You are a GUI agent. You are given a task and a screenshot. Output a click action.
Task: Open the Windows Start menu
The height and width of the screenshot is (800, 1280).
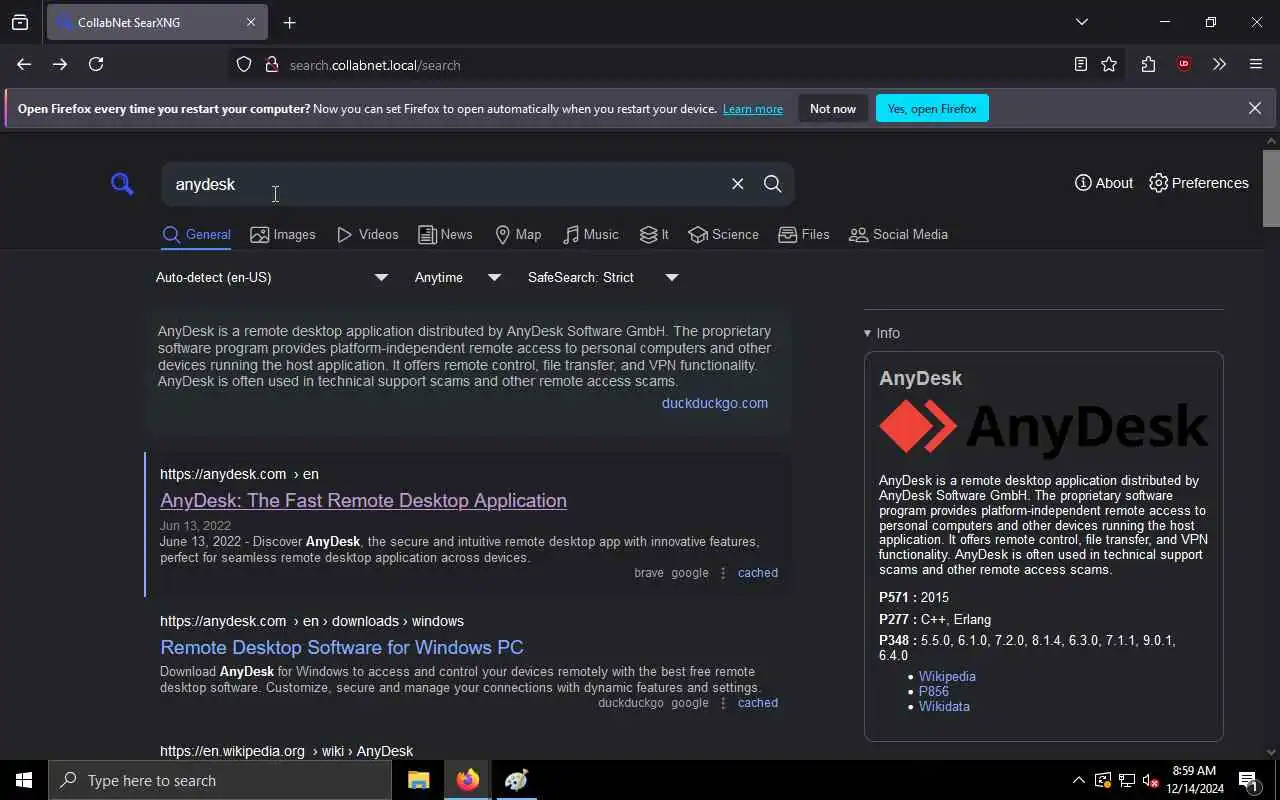[24, 780]
